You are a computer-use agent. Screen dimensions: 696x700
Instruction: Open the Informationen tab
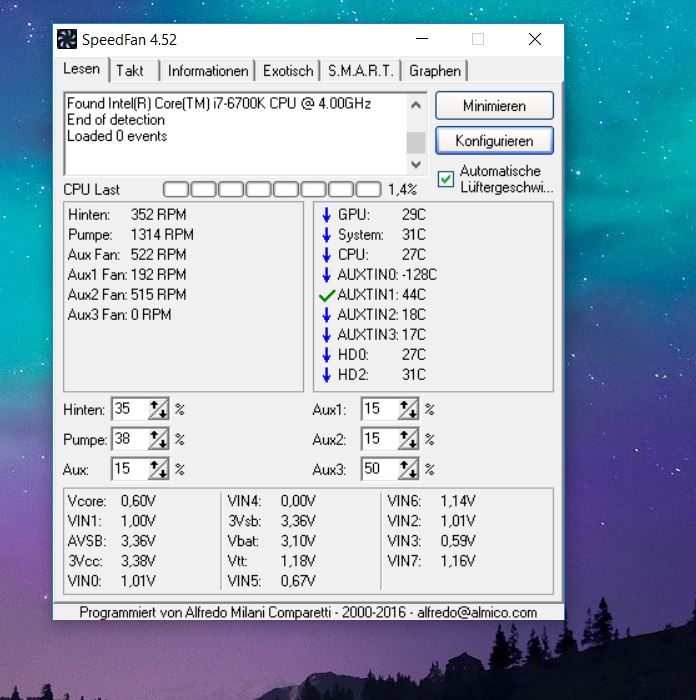click(x=208, y=71)
